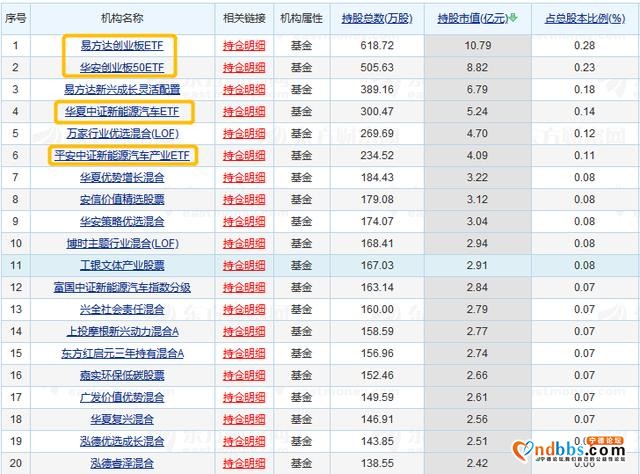View 持仓明细 for row 5 万家行业优选
640x474 pixels.
[x=244, y=134]
